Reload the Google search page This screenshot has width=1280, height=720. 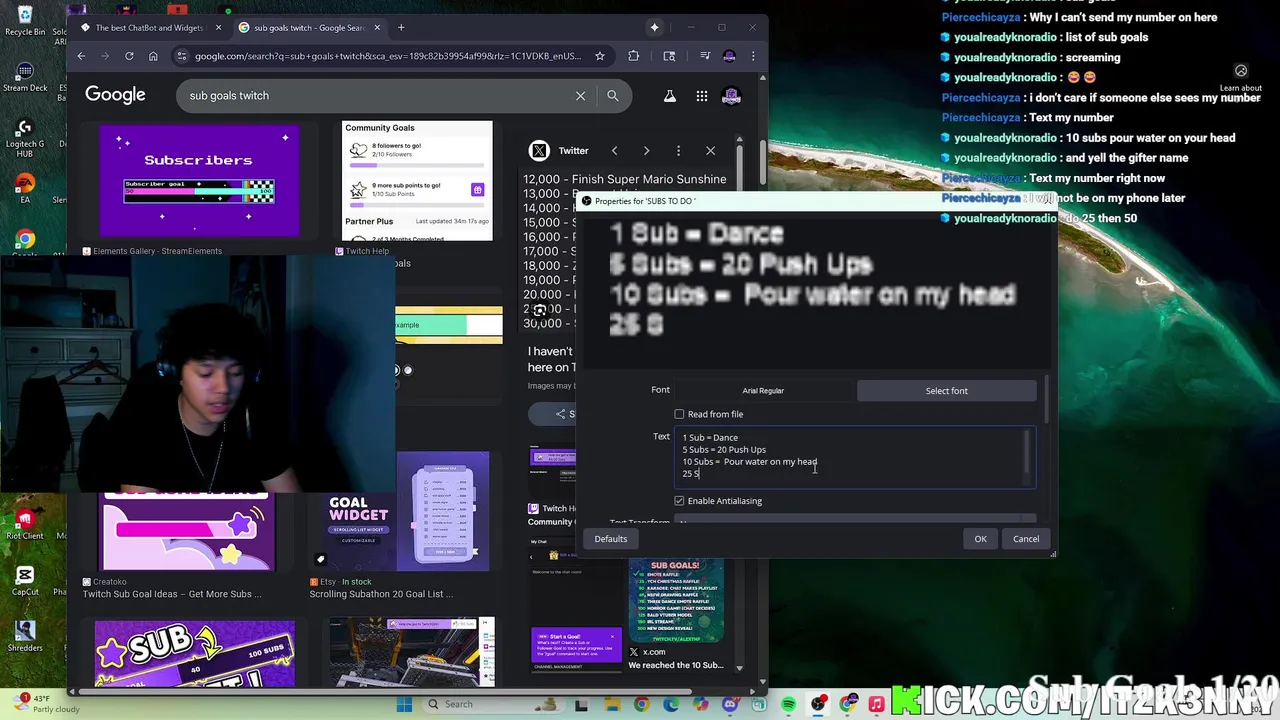pyautogui.click(x=129, y=56)
